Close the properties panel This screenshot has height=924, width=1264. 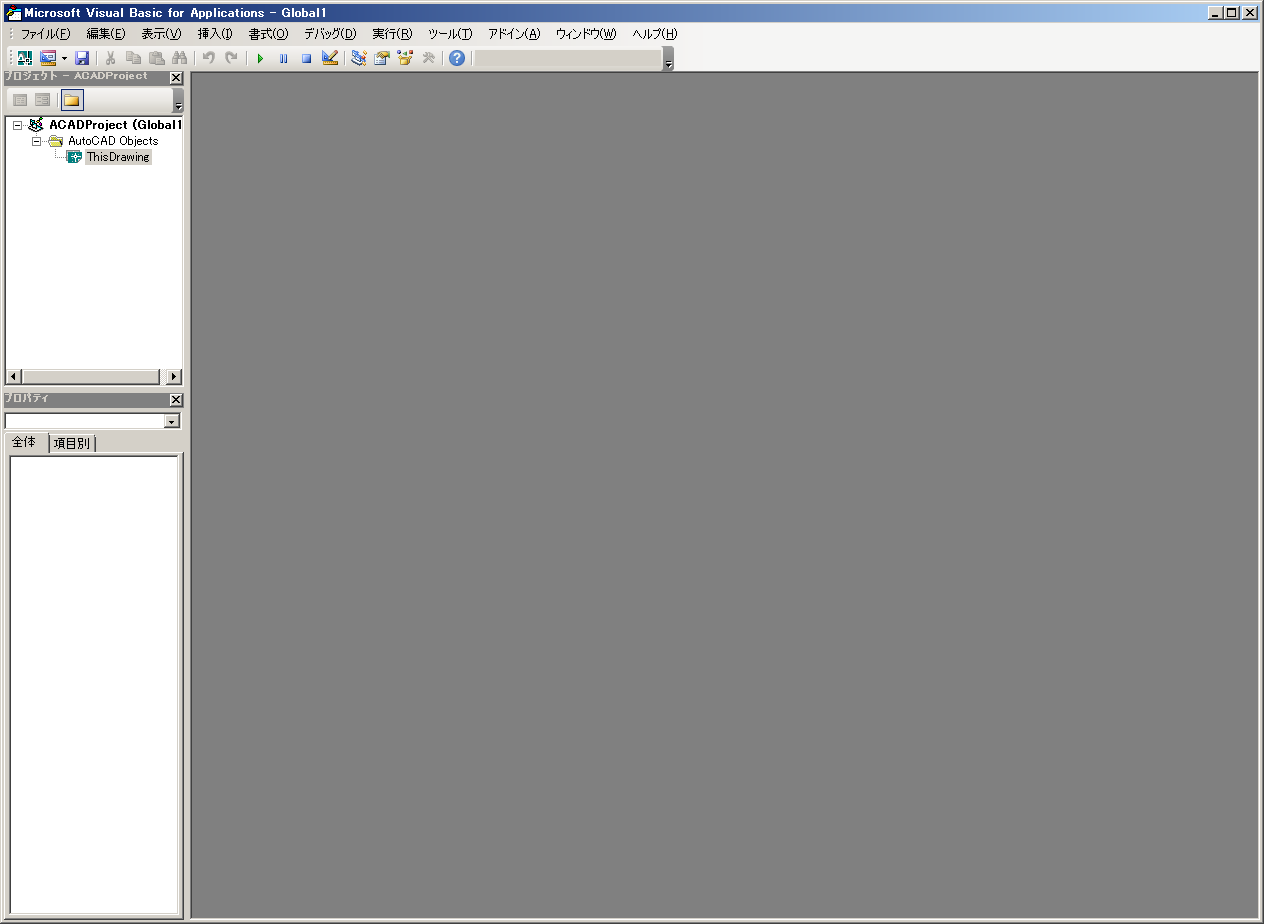point(176,400)
